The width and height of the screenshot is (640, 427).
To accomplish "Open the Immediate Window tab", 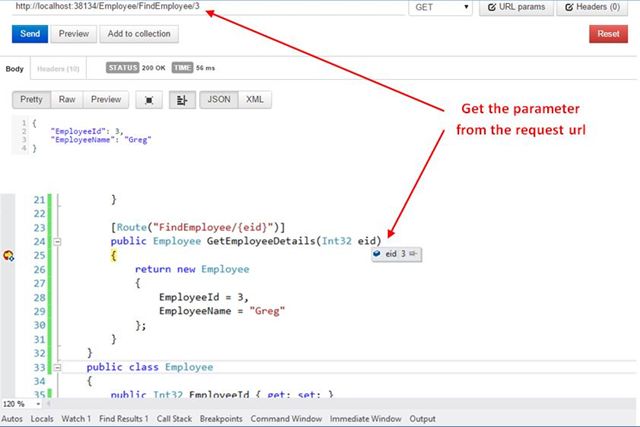I will 366,419.
